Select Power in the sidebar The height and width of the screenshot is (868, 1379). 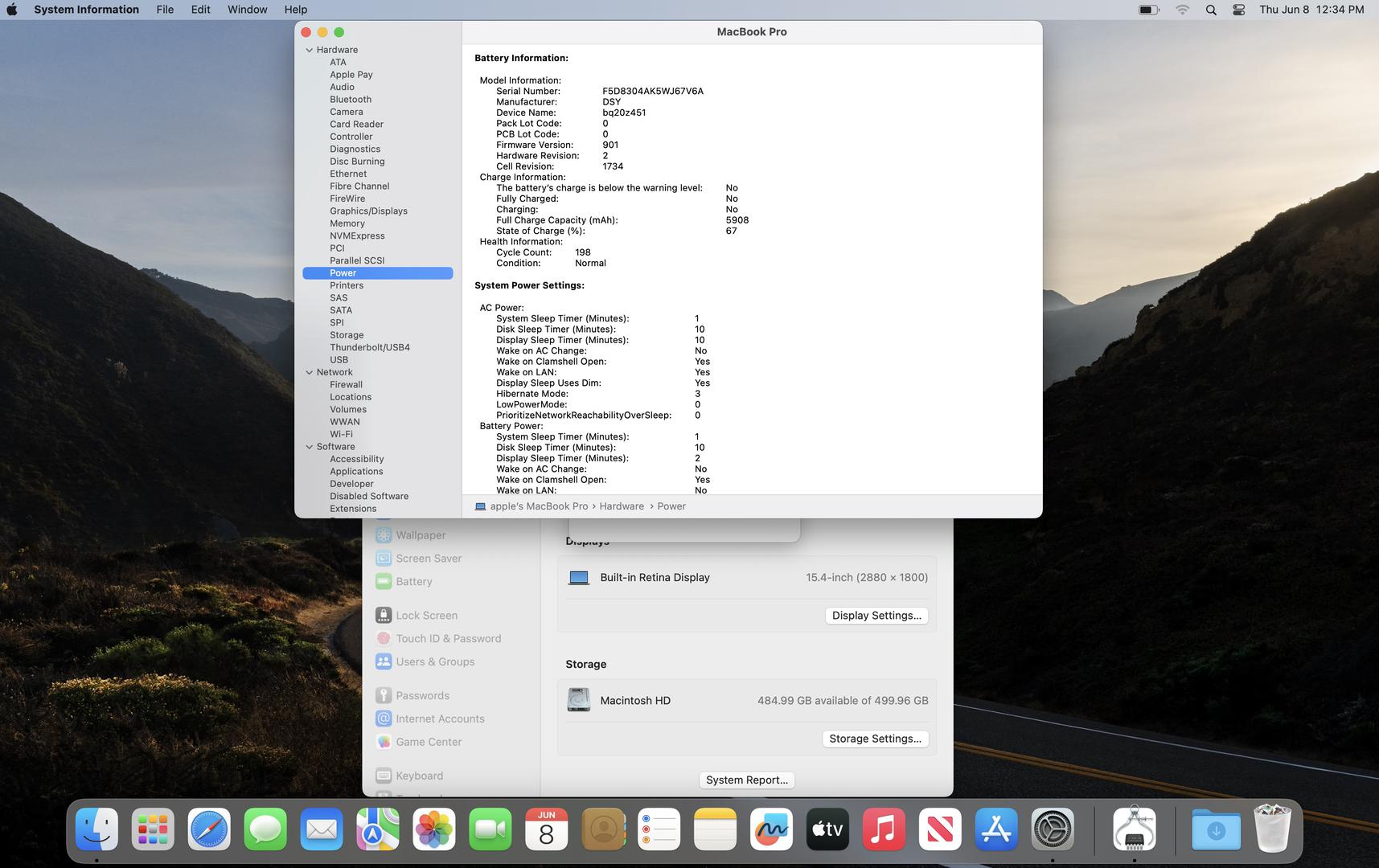pos(378,273)
